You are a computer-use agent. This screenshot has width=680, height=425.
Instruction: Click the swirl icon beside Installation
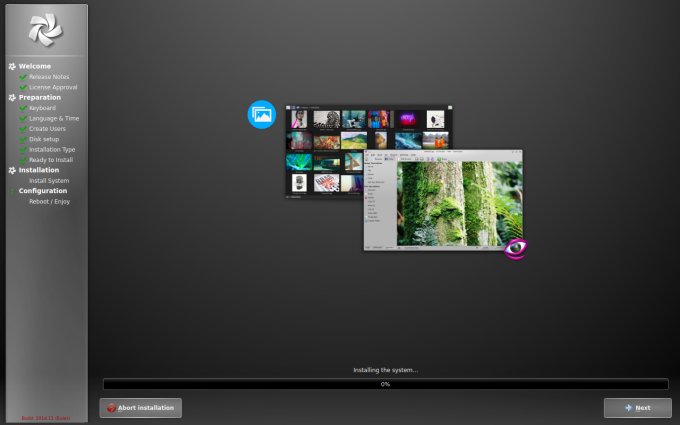click(x=12, y=170)
